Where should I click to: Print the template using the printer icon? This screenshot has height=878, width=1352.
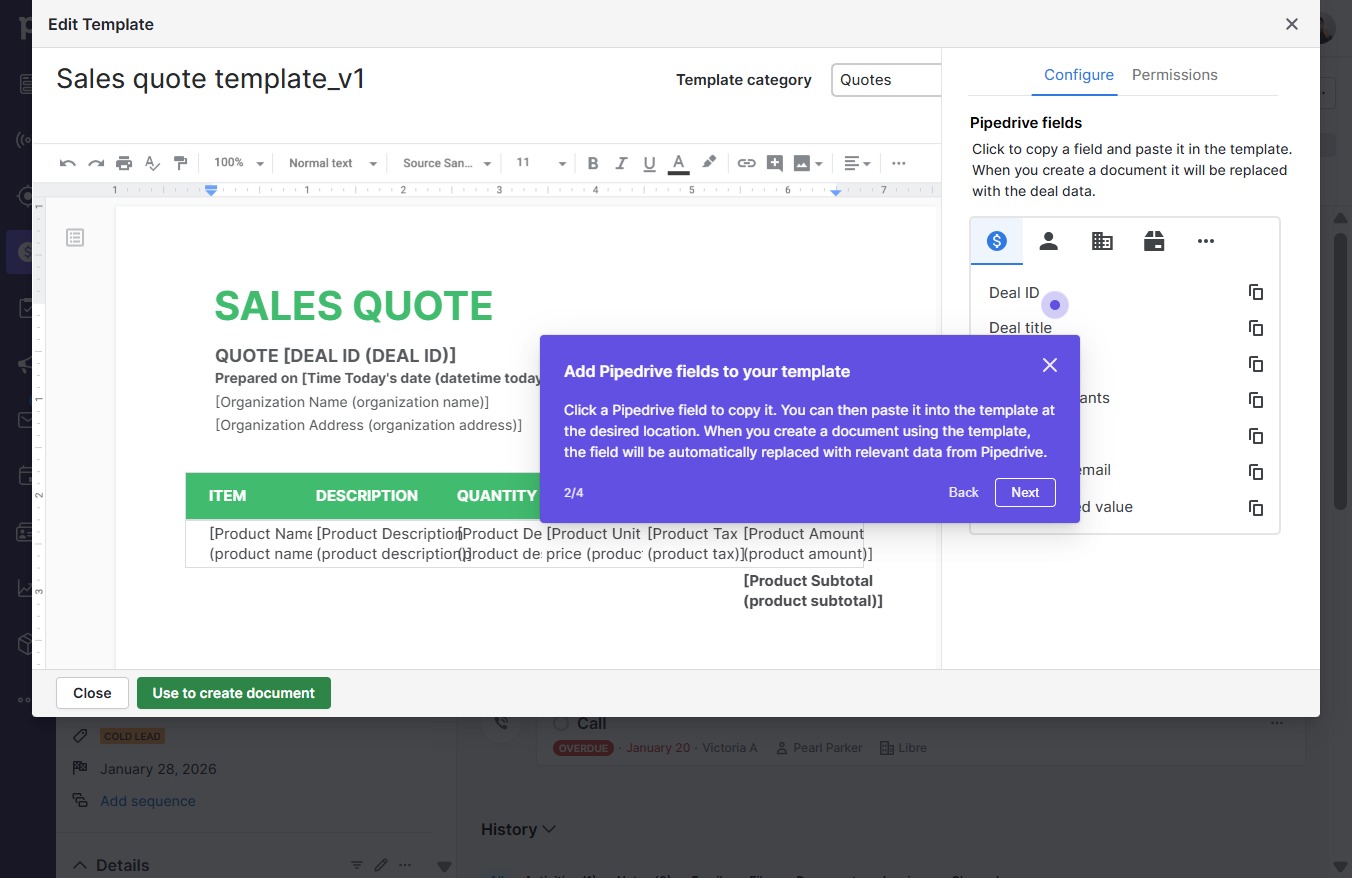coord(124,163)
